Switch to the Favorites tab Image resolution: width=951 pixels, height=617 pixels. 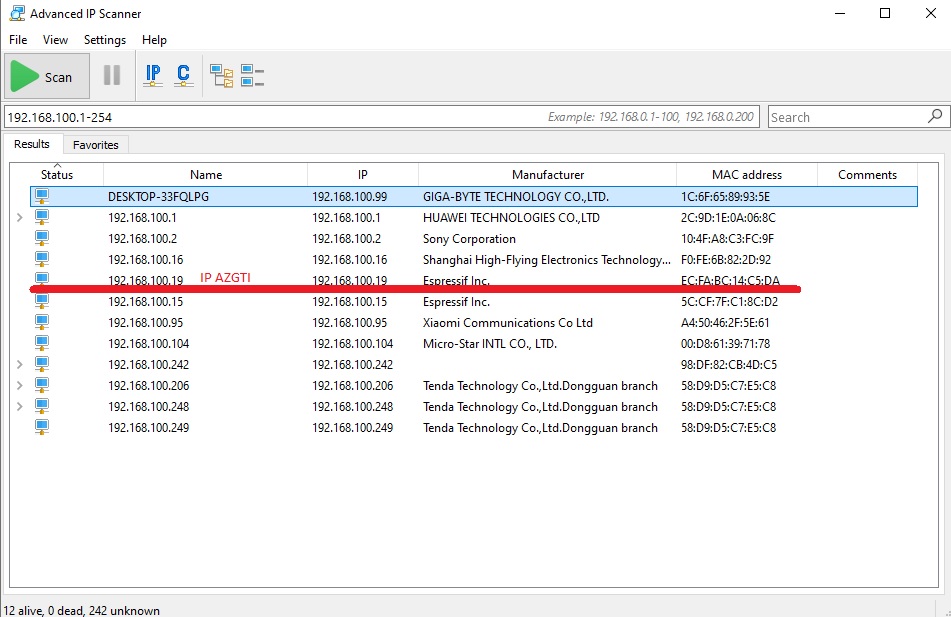96,145
